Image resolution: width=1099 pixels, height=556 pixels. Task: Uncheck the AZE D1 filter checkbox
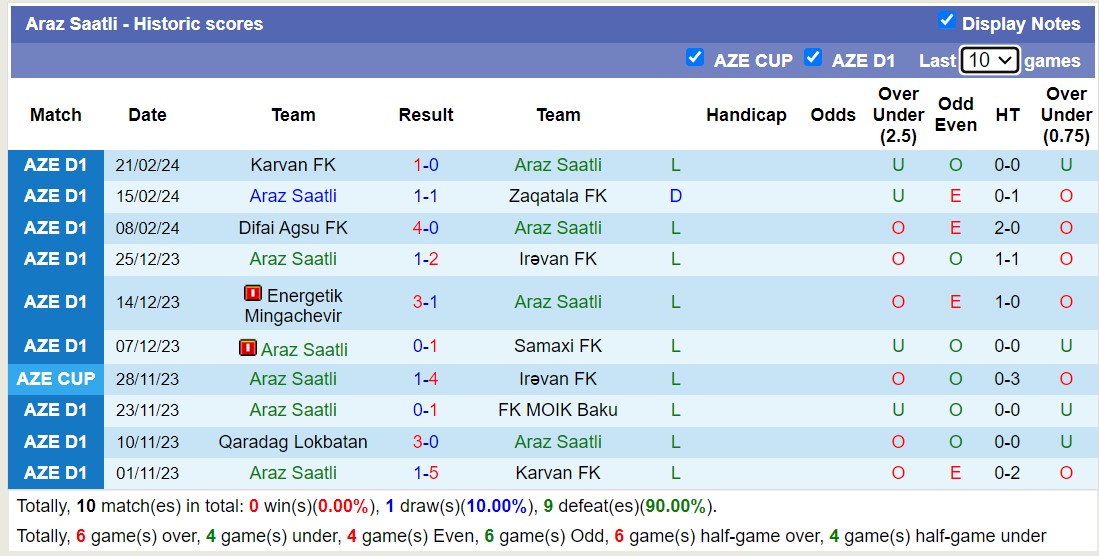click(x=813, y=58)
